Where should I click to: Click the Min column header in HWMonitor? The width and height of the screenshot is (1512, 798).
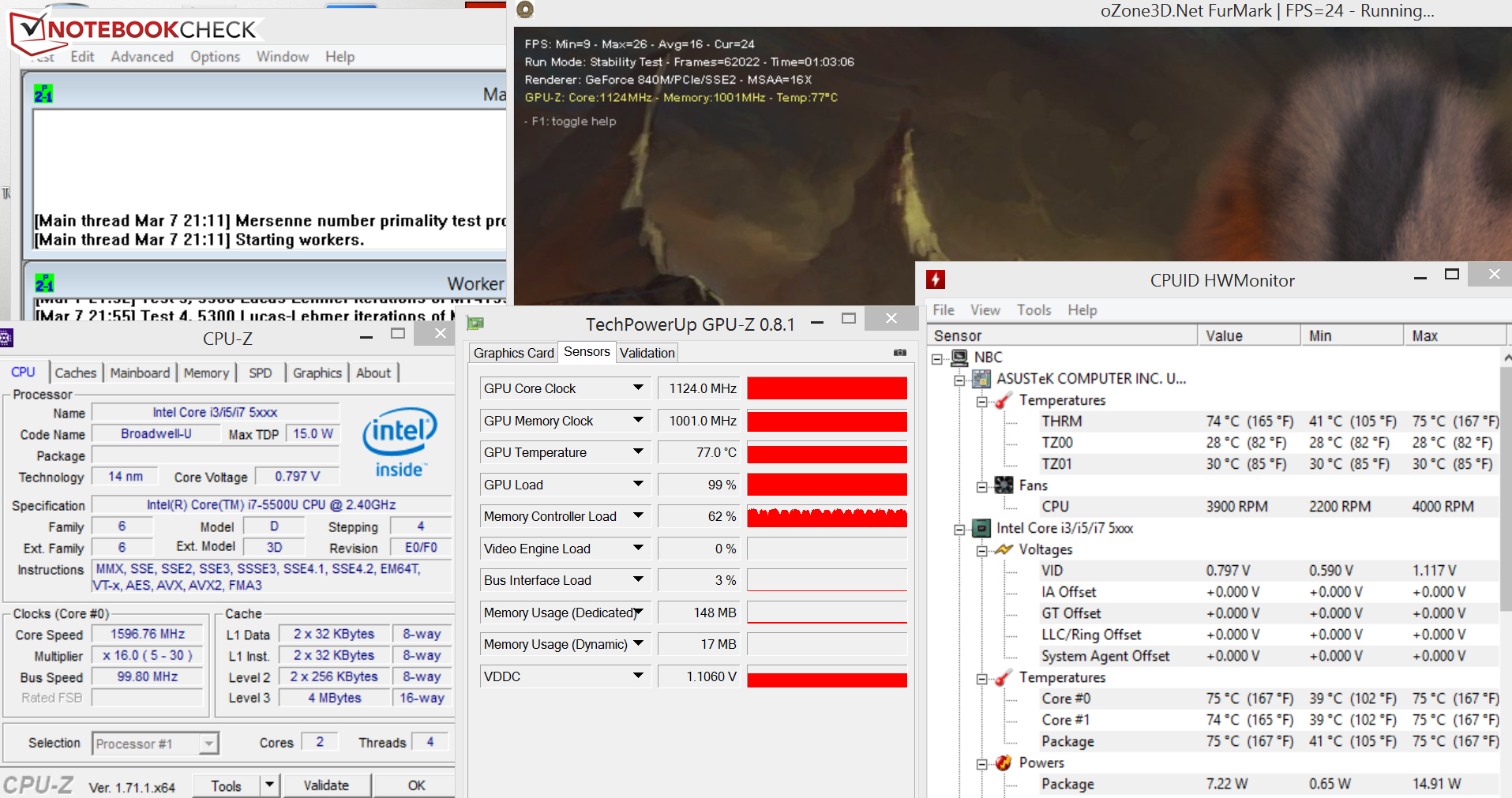click(1352, 335)
